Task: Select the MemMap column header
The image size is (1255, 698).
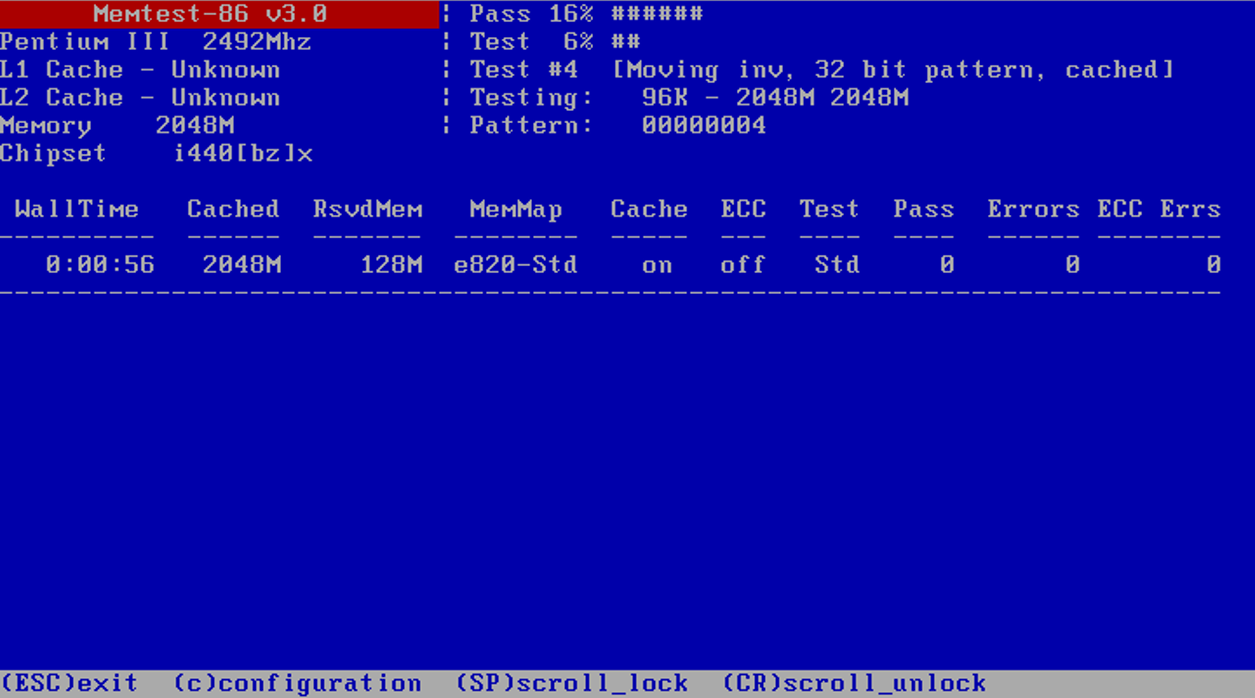Action: pyautogui.click(x=516, y=210)
